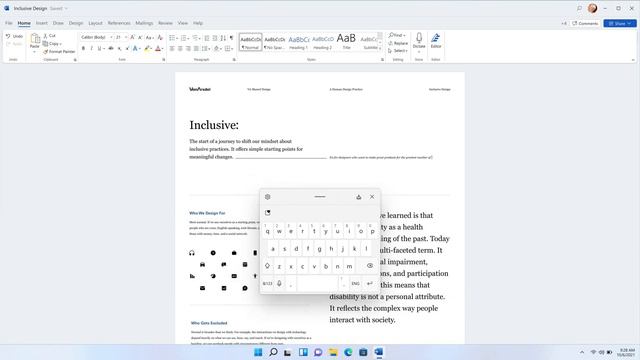The height and width of the screenshot is (360, 640).
Task: Align text to the left
Action: pyautogui.click(x=172, y=49)
